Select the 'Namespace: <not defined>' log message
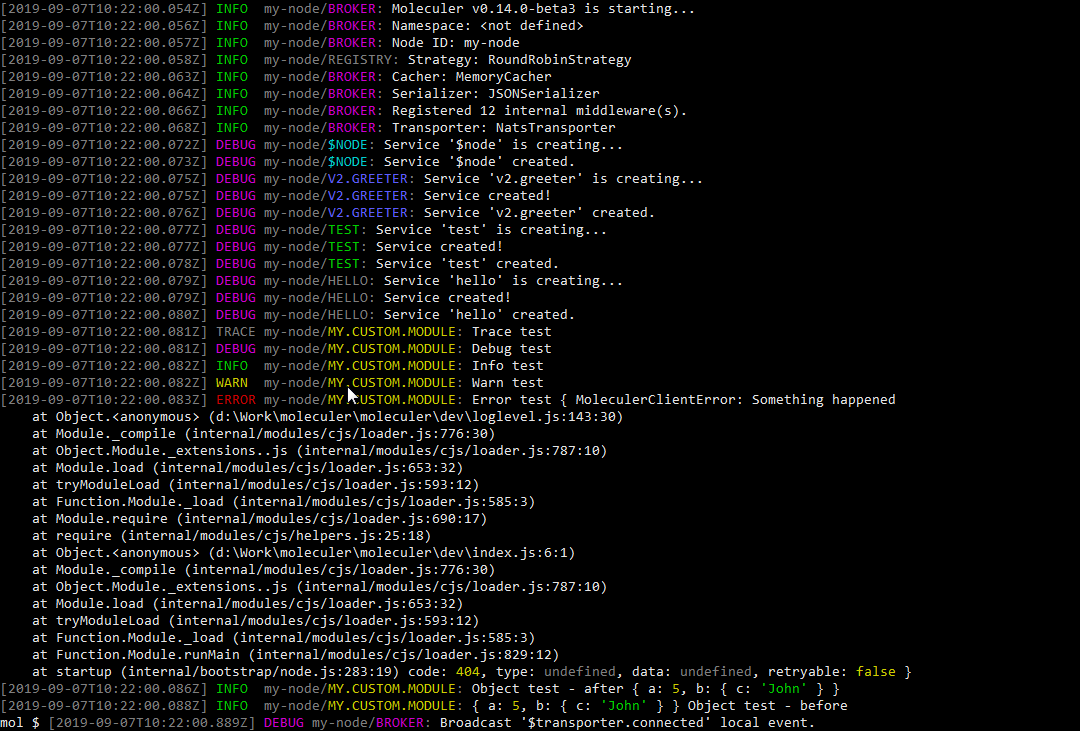This screenshot has height=731, width=1080. pos(488,26)
